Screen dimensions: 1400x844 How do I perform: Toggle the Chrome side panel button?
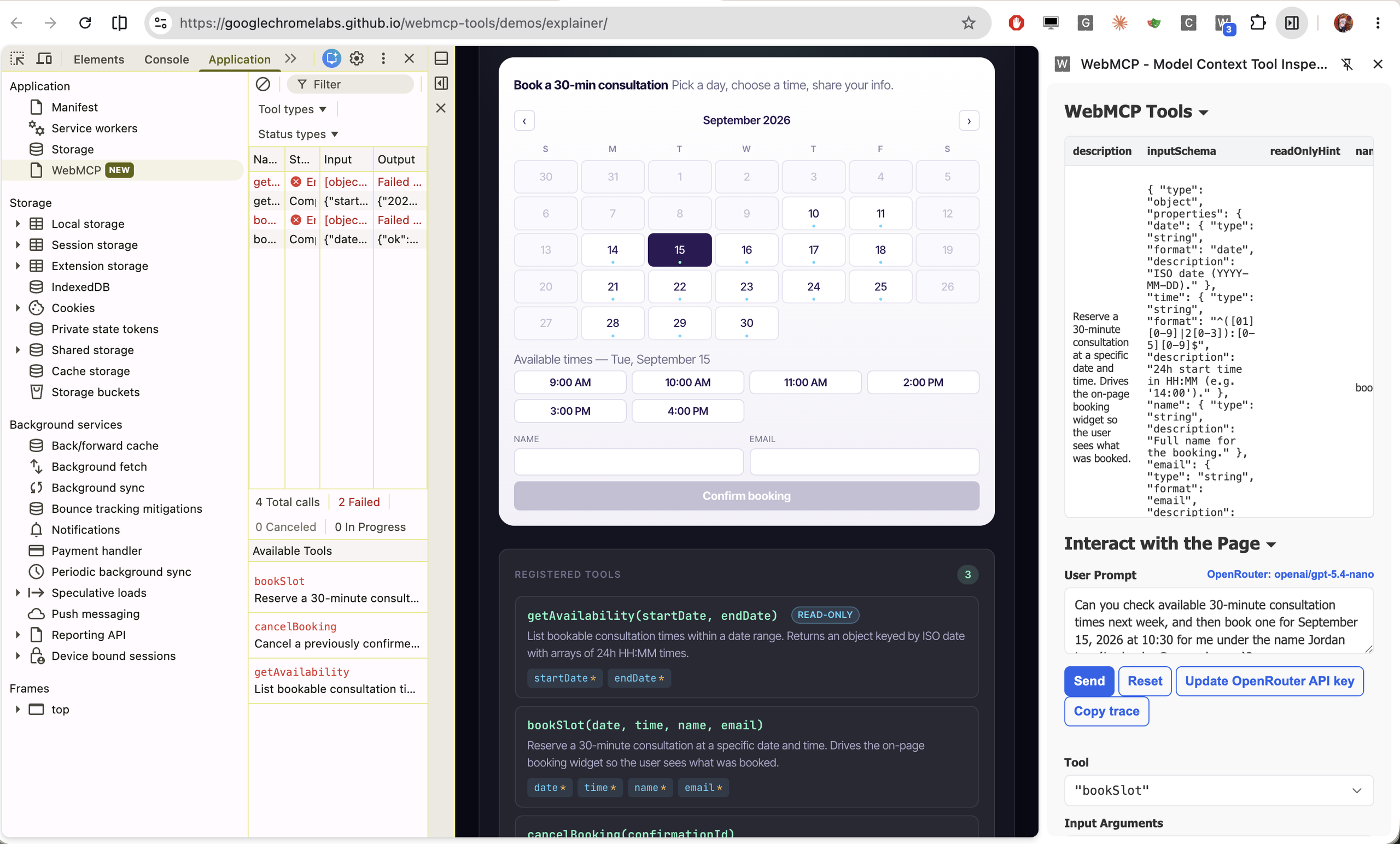(x=1292, y=23)
